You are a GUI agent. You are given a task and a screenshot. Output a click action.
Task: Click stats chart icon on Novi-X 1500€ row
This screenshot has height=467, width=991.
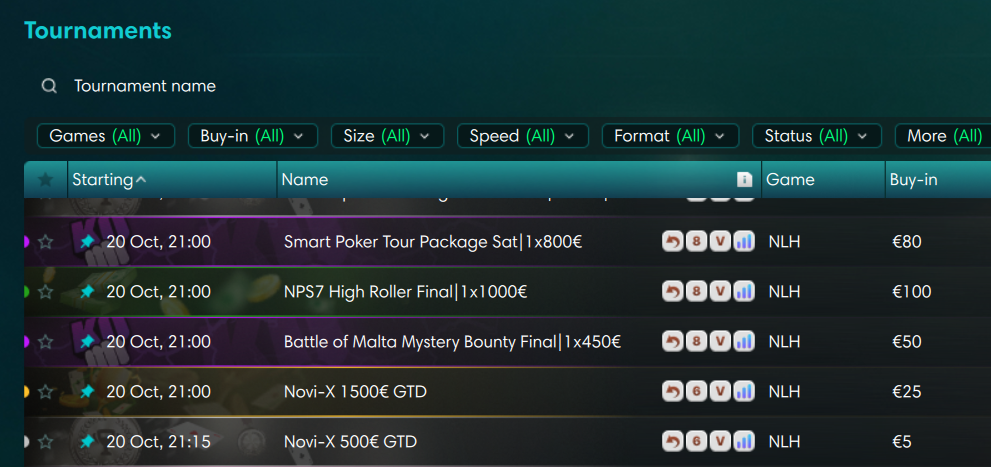(743, 392)
